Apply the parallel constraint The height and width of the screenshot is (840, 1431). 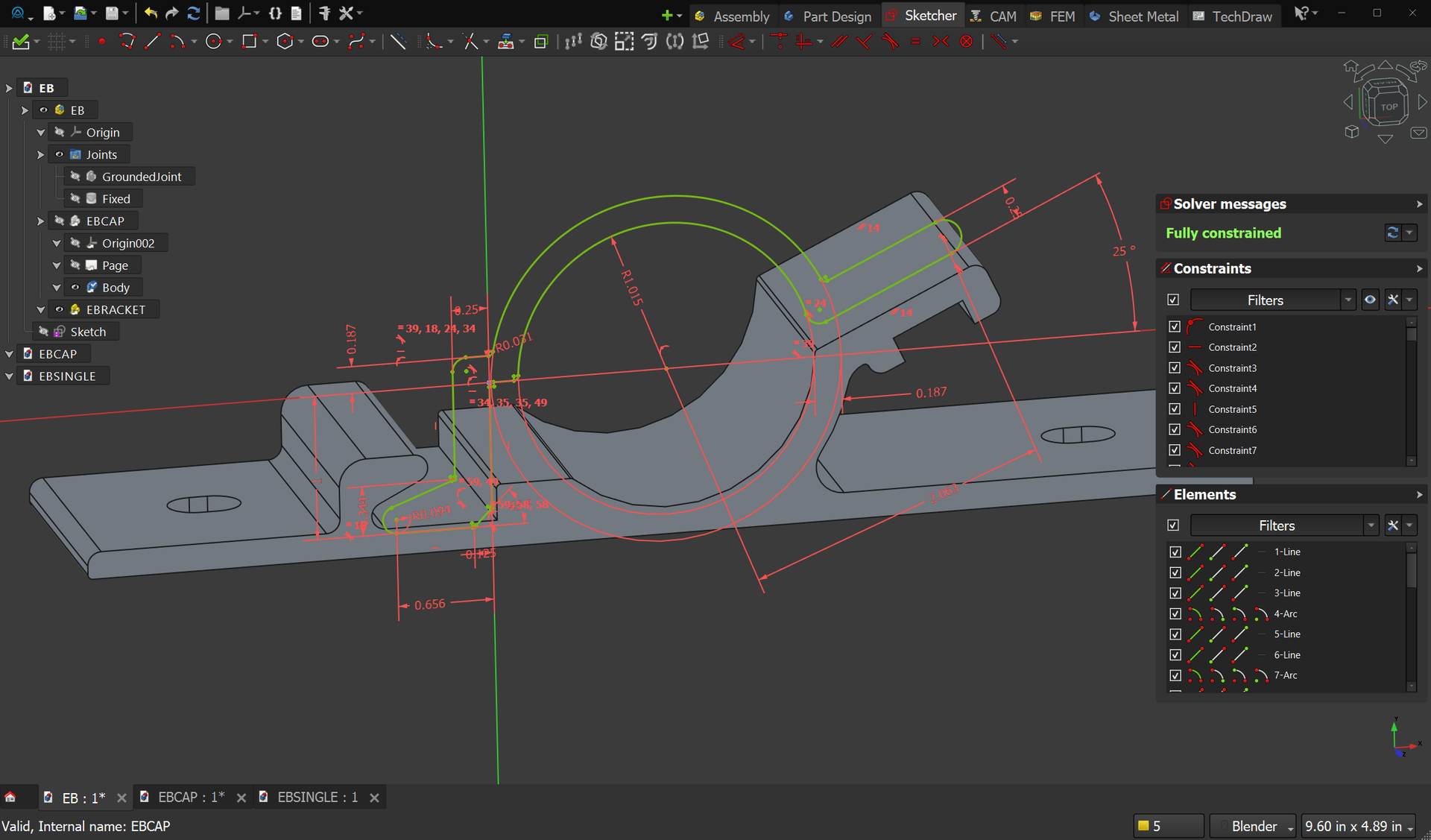click(x=839, y=42)
